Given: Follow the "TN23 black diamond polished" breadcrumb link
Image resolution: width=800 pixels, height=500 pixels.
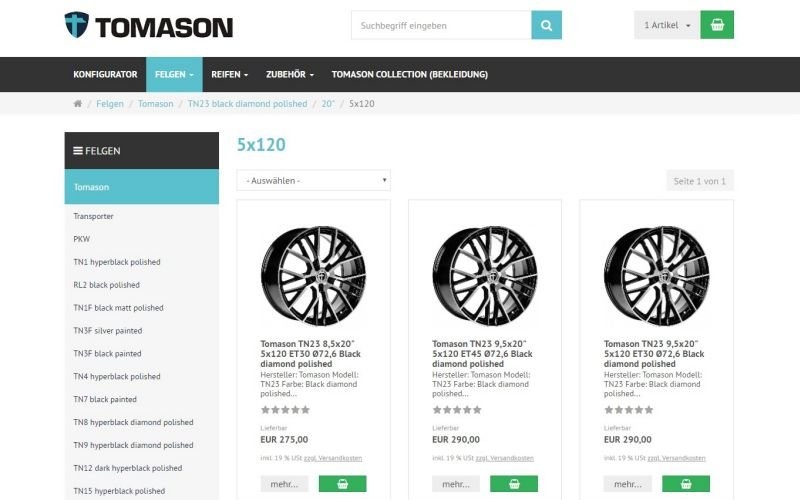Looking at the screenshot, I should pyautogui.click(x=247, y=104).
